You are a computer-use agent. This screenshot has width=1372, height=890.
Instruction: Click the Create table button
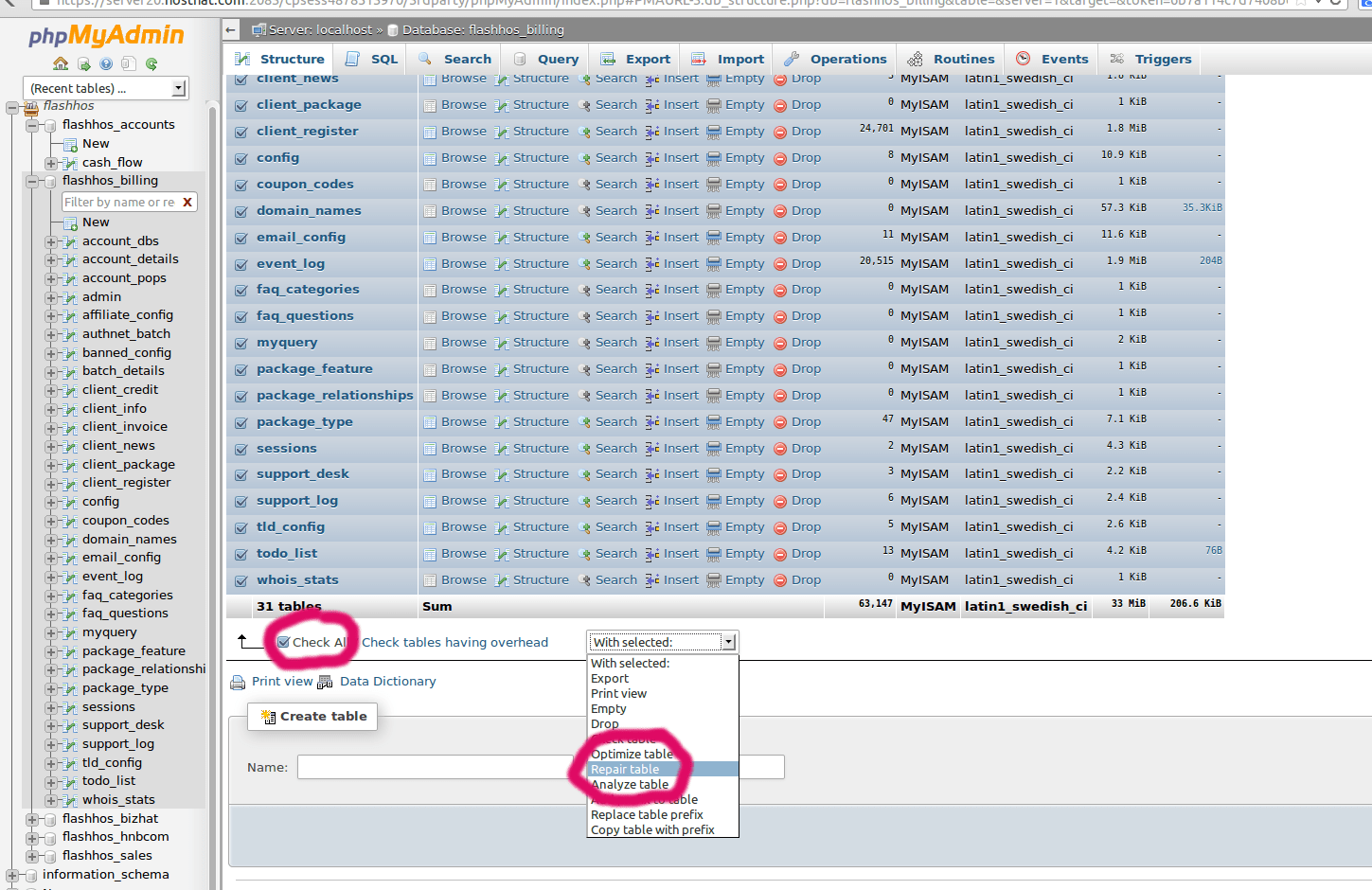tap(312, 717)
